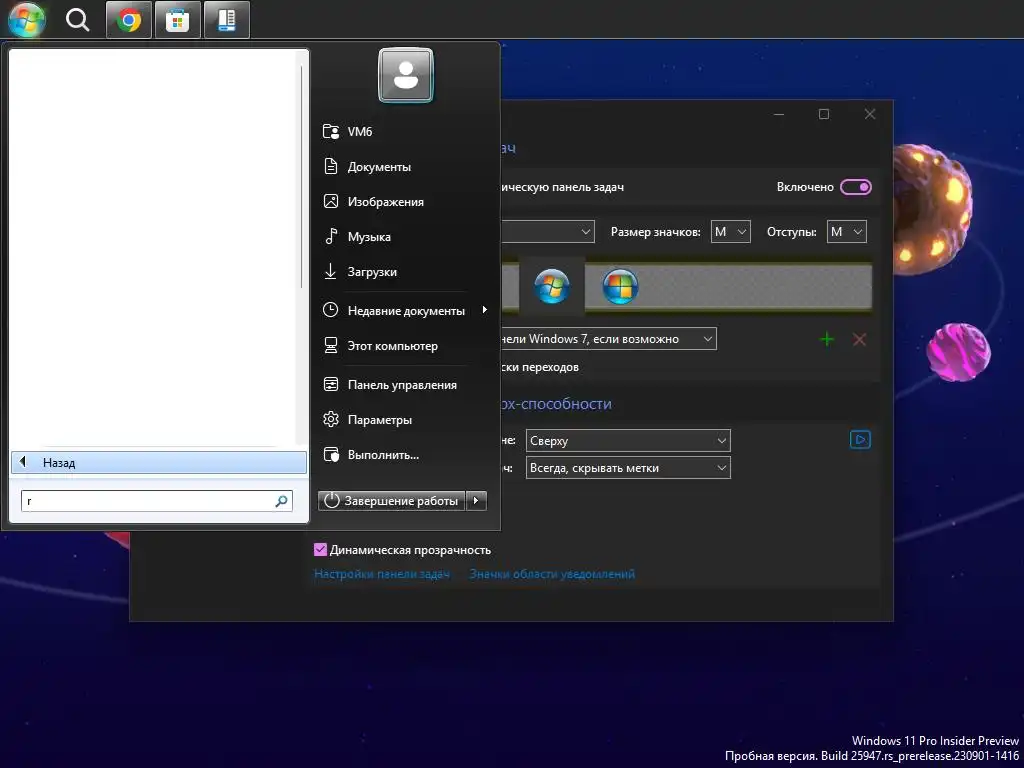This screenshot has width=1024, height=768.
Task: Open Microsoft Store from the taskbar
Action: [x=178, y=20]
